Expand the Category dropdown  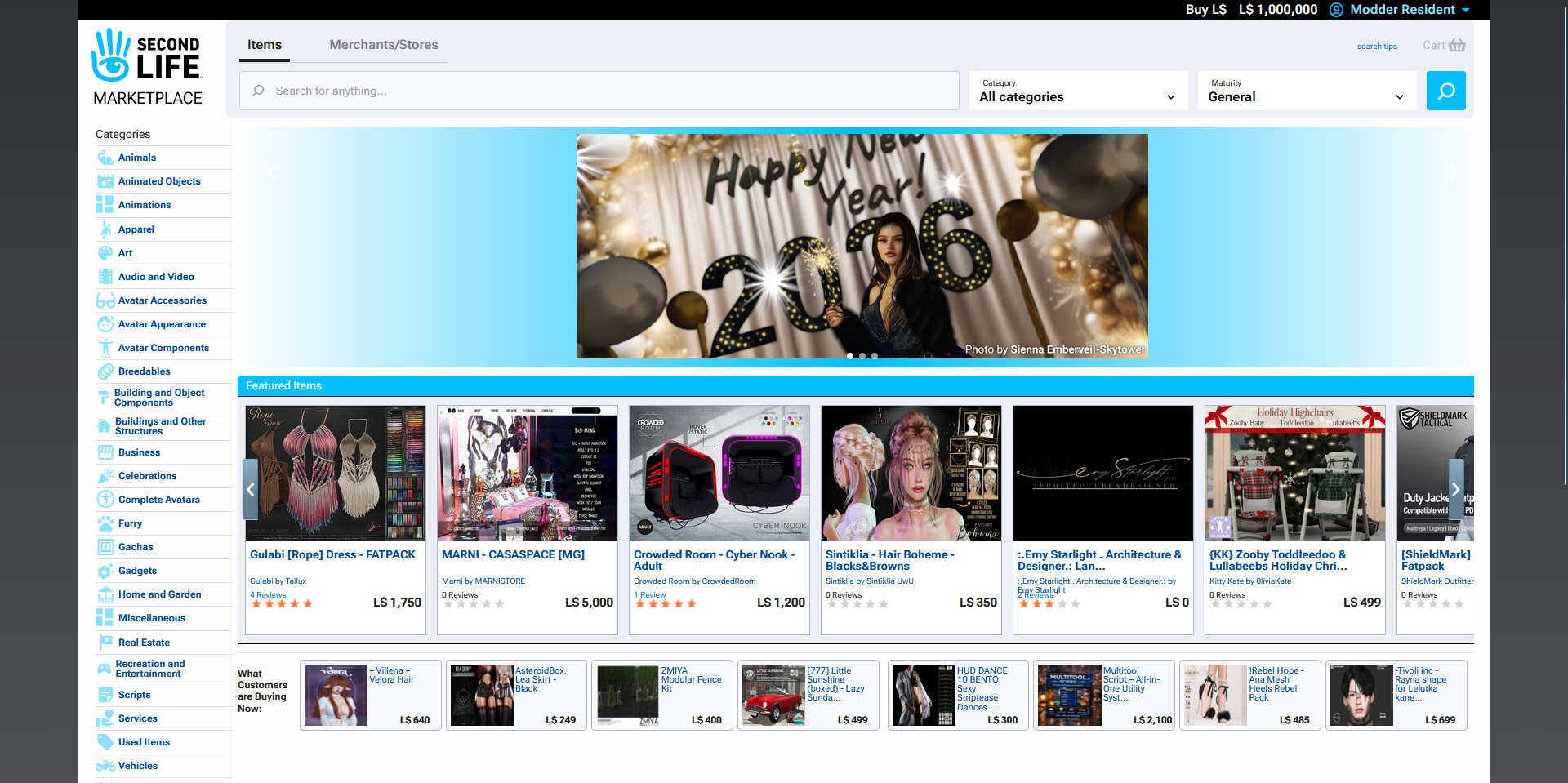[x=1078, y=91]
